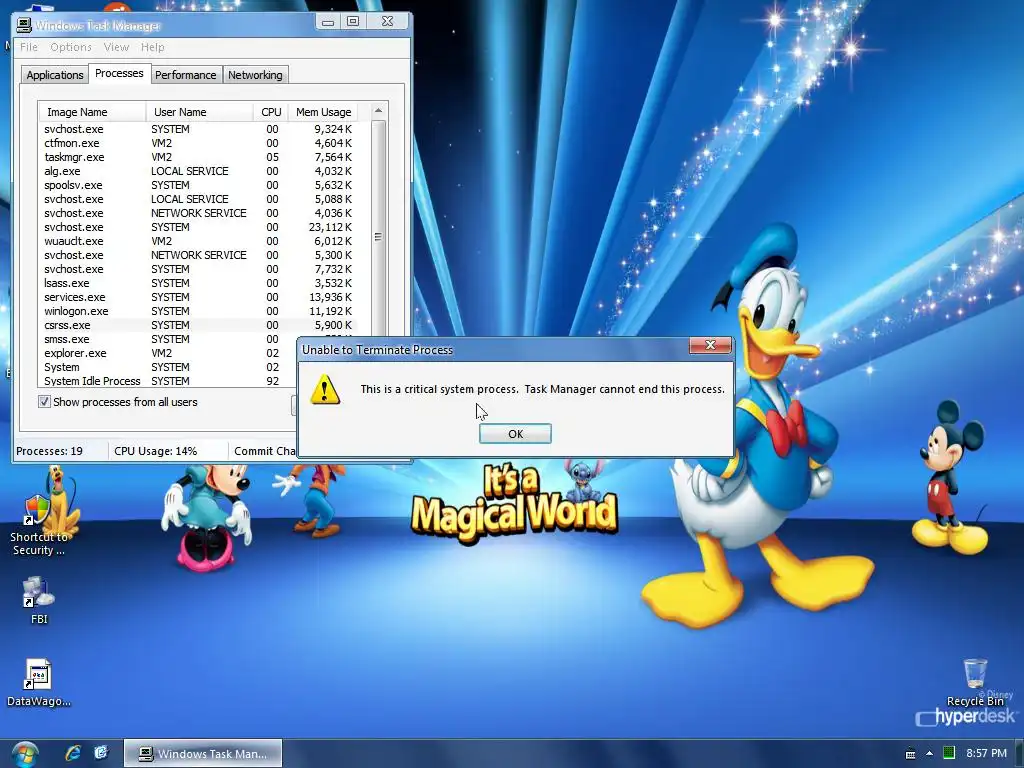Open the Networking tab
Screen dimensions: 1024x768
tap(255, 75)
